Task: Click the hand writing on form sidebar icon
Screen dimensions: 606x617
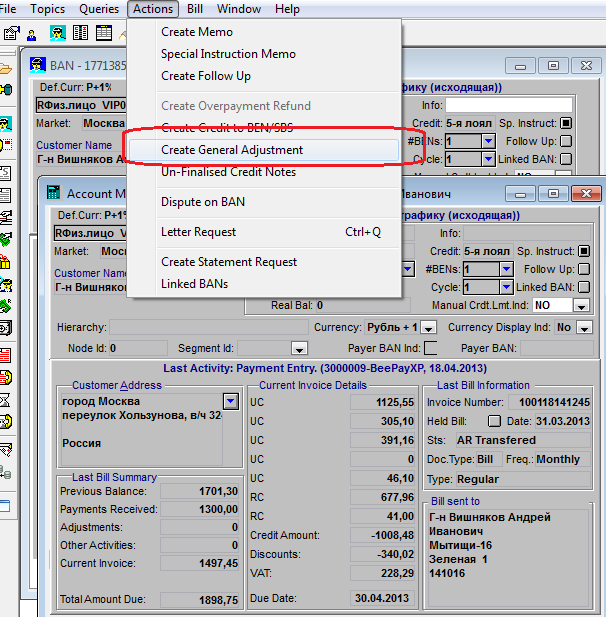Action: 6,217
